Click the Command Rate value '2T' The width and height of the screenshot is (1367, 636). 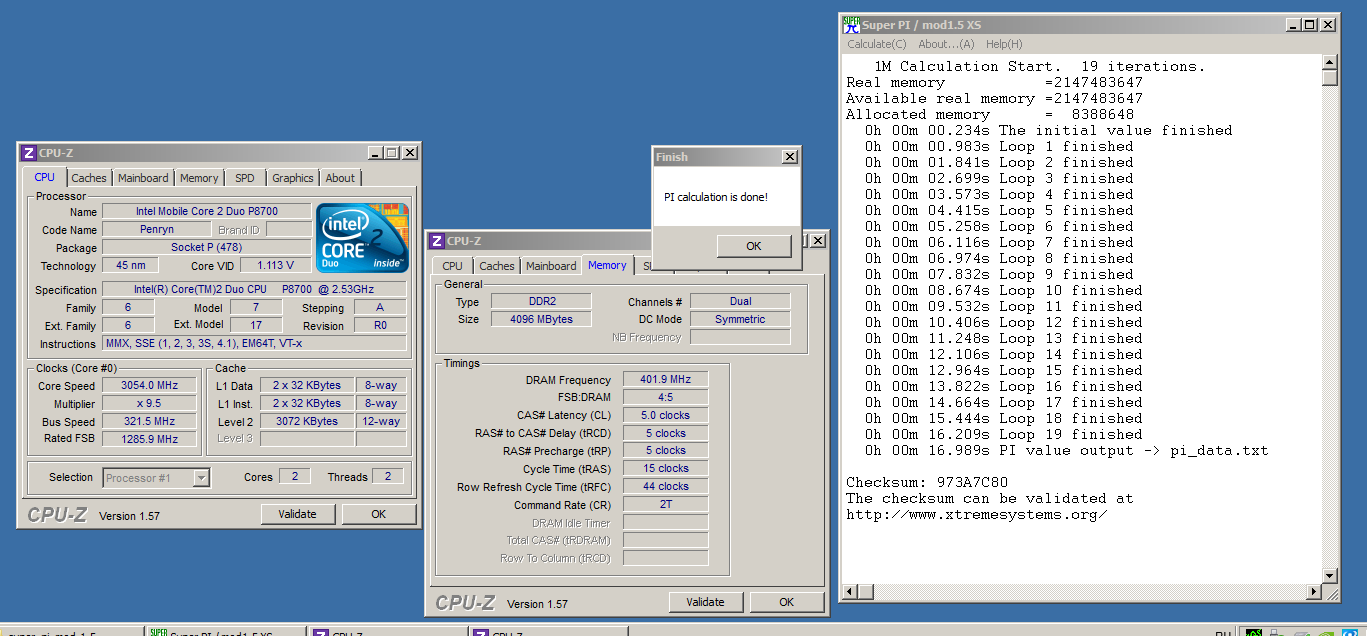665,505
